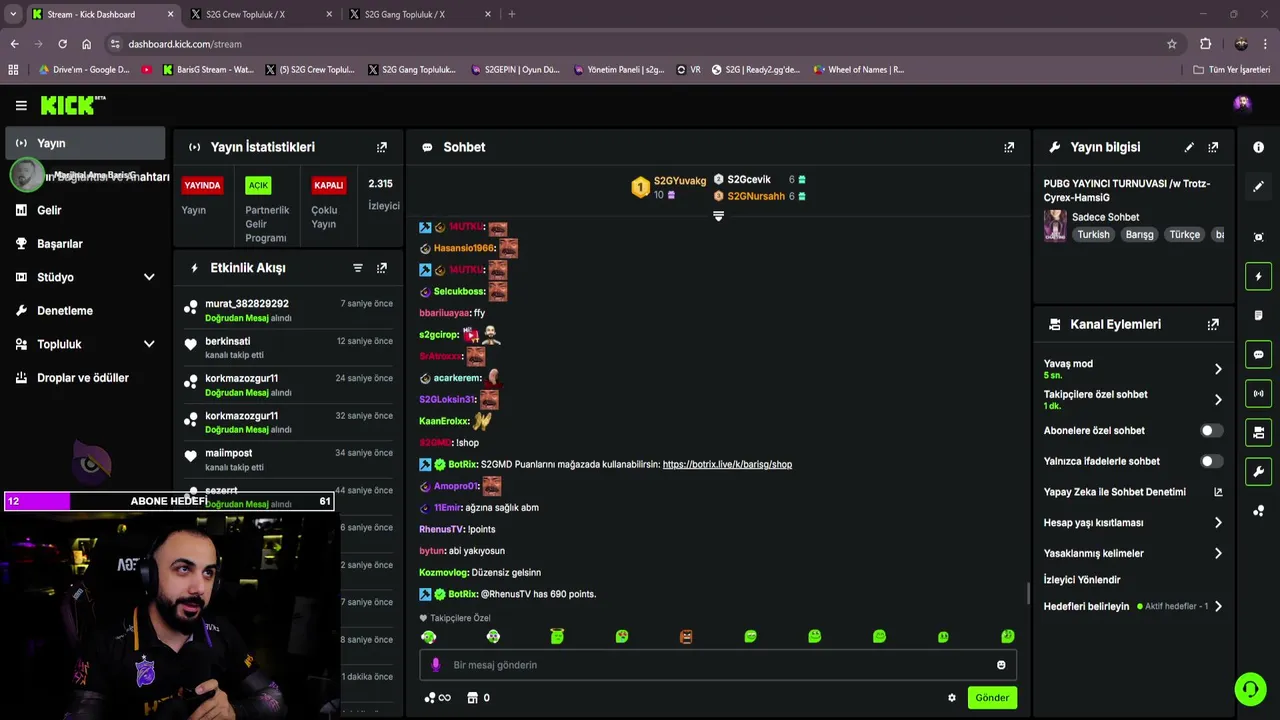The image size is (1280, 720).
Task: Click İzleyici Yönlendir
Action: point(1082,580)
